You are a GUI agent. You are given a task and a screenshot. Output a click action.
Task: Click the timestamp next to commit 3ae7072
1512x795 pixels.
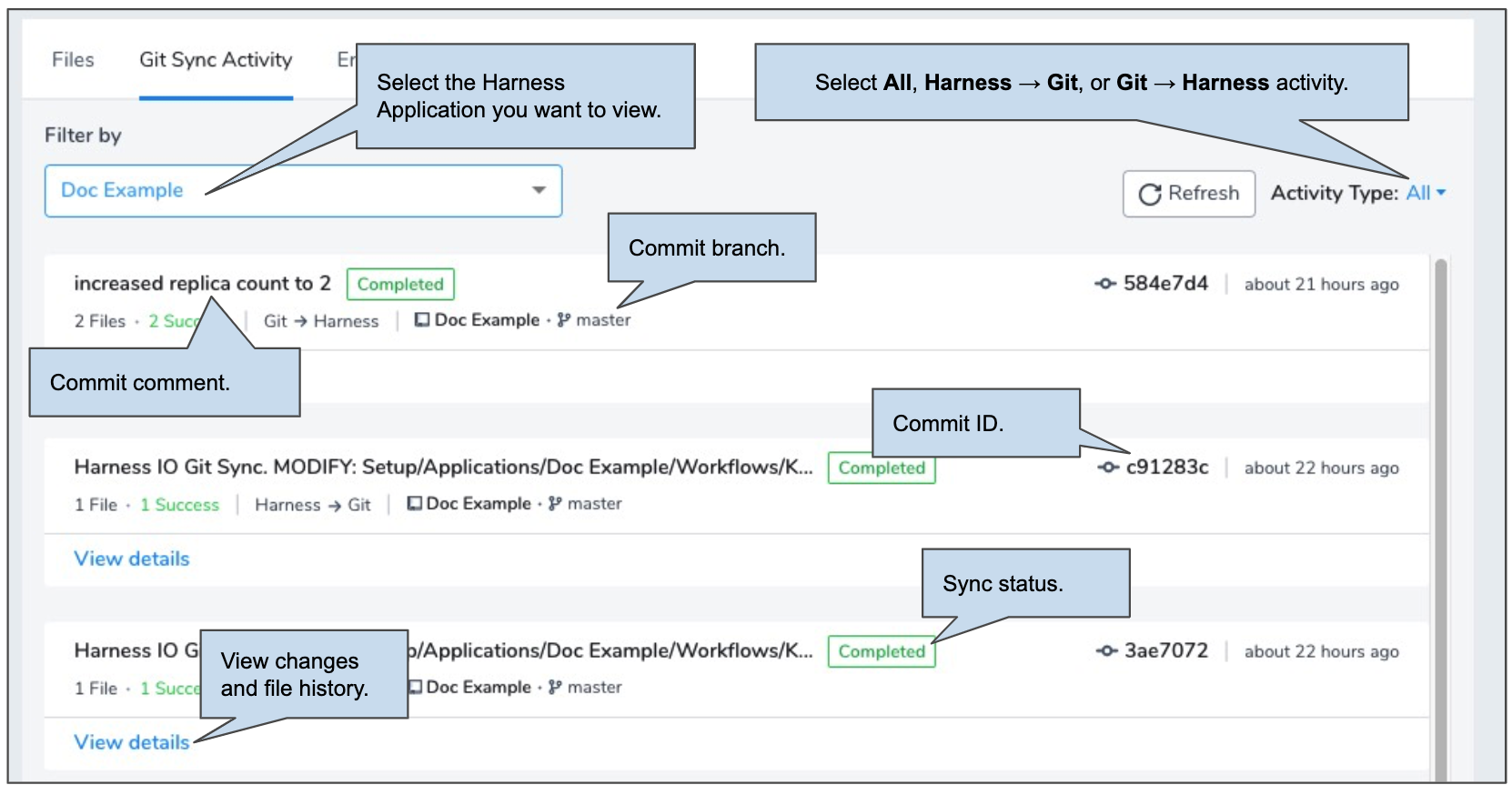point(1322,652)
